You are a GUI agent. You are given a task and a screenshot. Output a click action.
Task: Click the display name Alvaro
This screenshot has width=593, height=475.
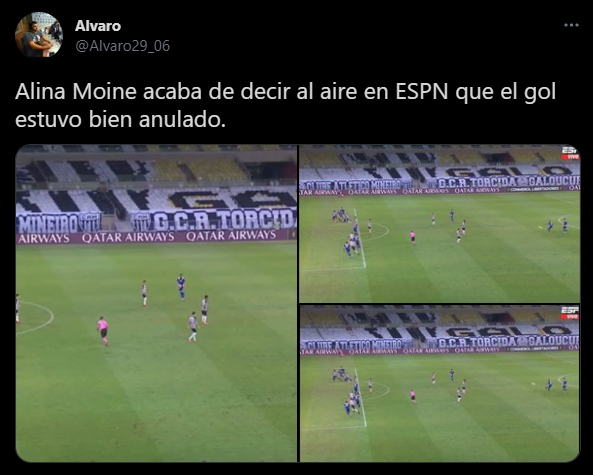click(x=98, y=26)
